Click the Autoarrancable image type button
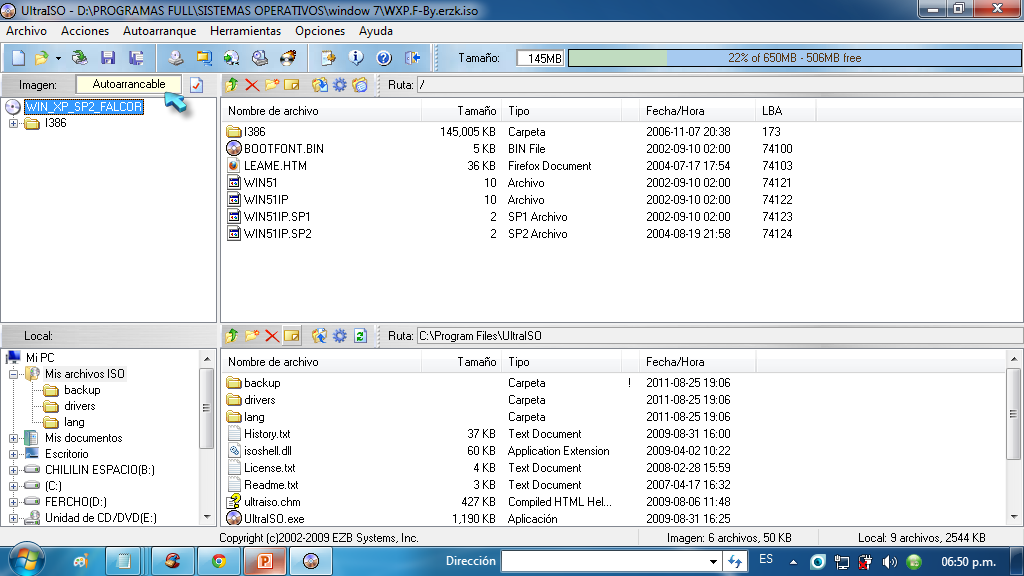The height and width of the screenshot is (576, 1024). click(x=129, y=84)
